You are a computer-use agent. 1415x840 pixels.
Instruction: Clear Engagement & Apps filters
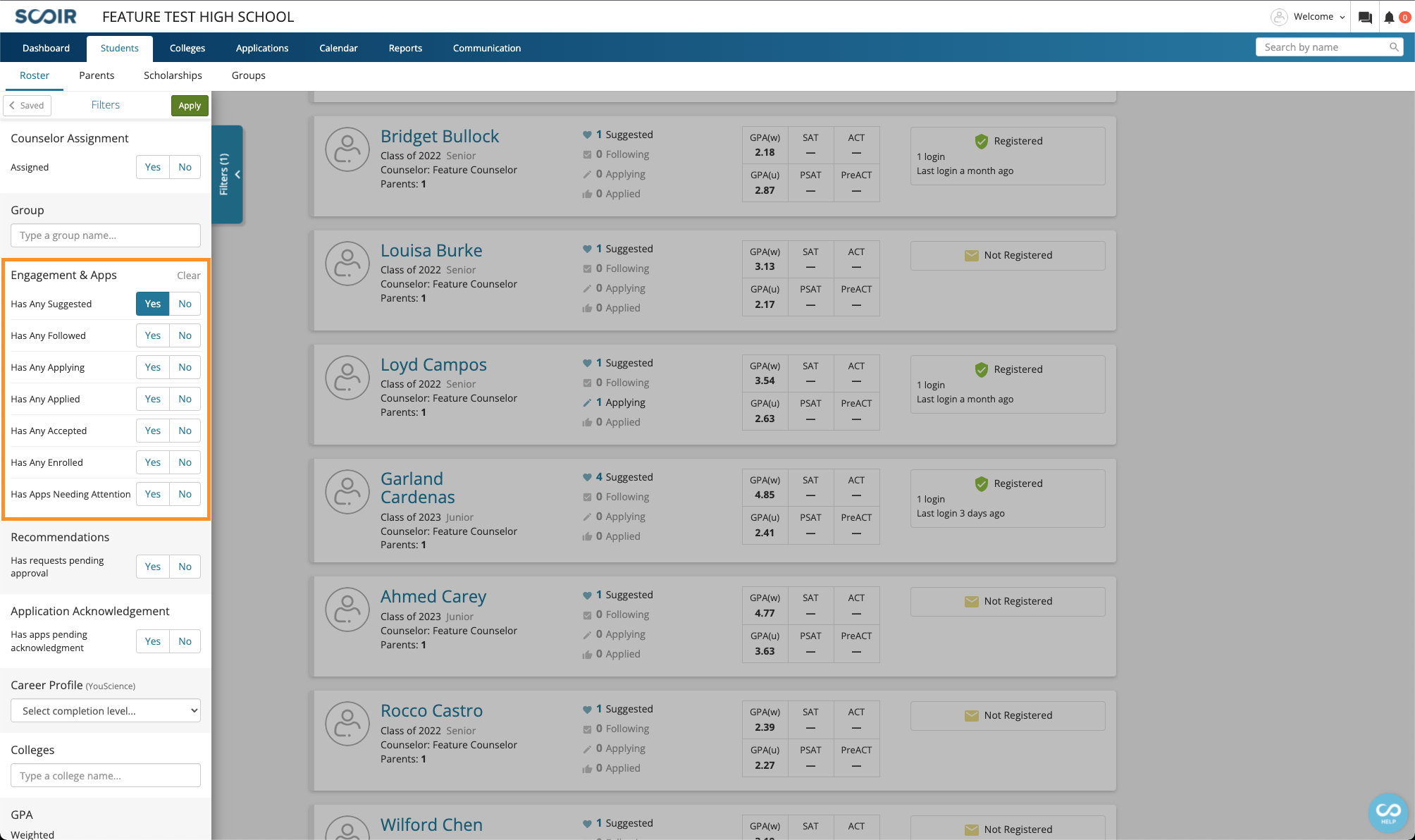189,276
